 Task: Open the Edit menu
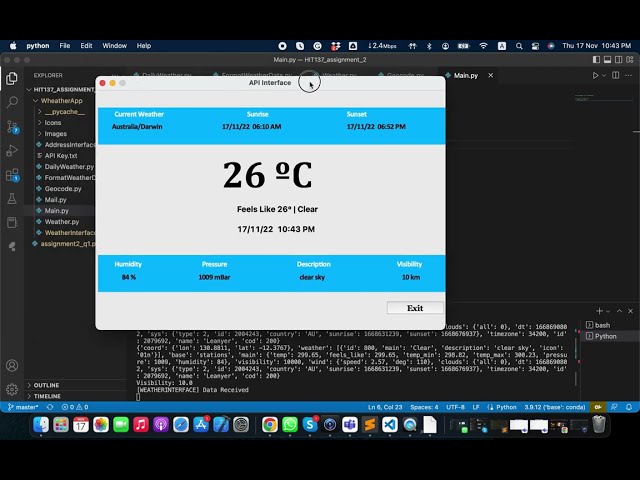[x=86, y=46]
